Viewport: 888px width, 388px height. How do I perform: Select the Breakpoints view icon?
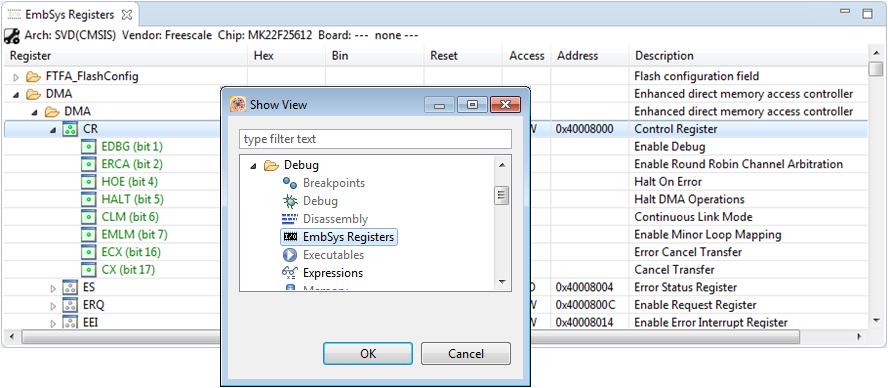click(289, 183)
